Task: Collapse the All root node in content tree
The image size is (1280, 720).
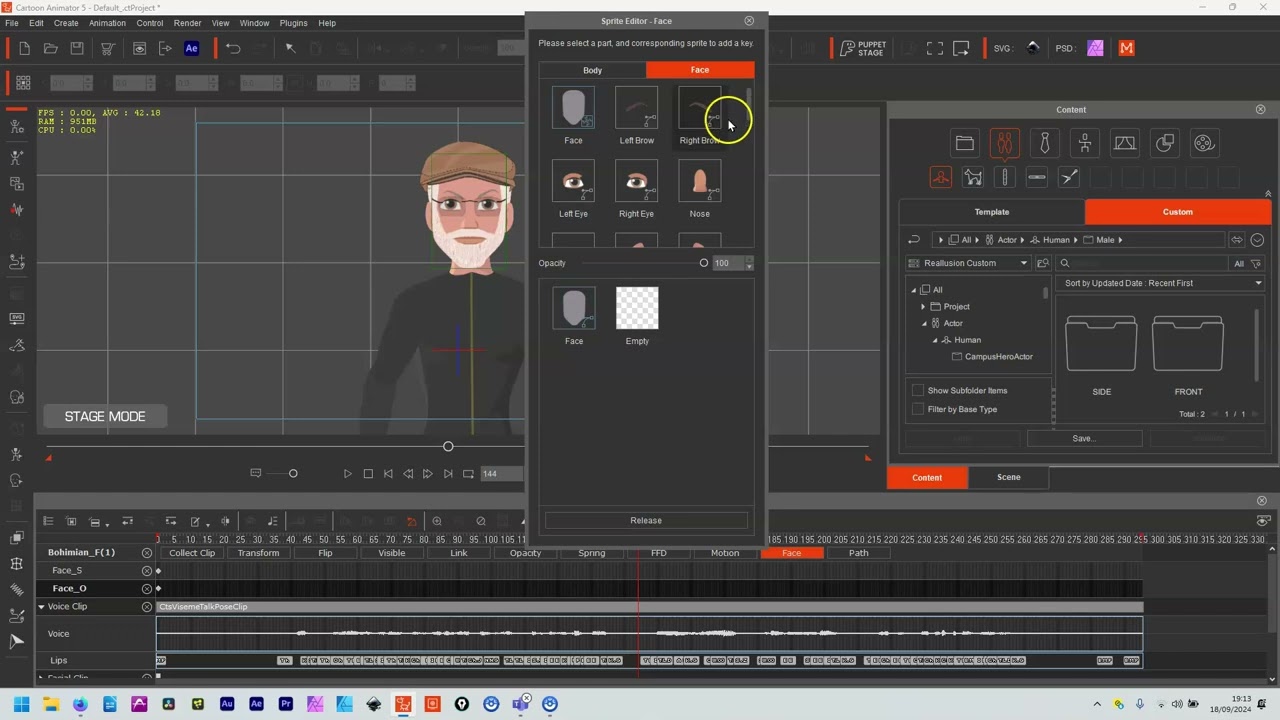Action: 913,290
